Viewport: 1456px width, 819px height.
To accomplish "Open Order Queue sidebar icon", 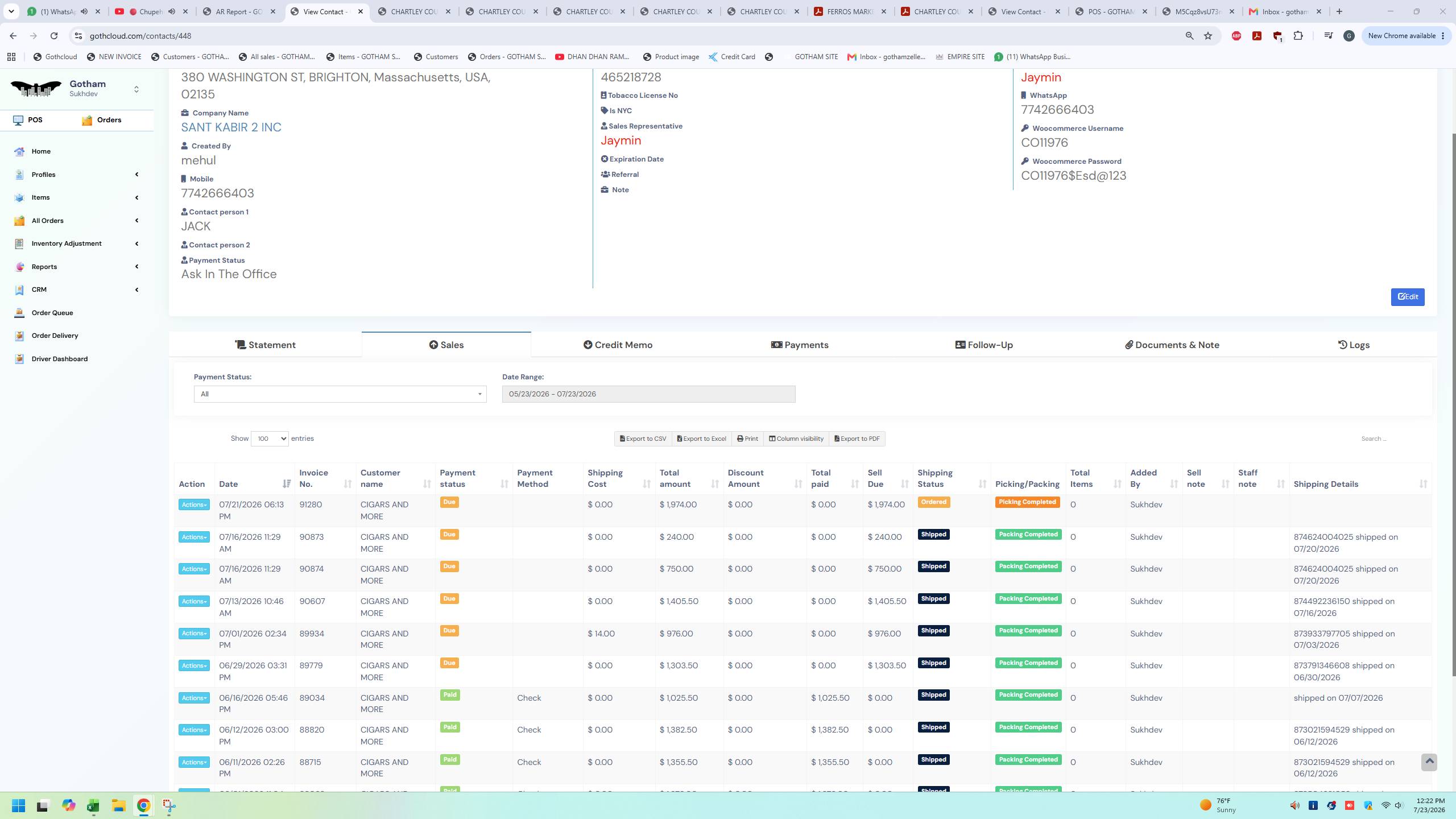I will pyautogui.click(x=19, y=313).
